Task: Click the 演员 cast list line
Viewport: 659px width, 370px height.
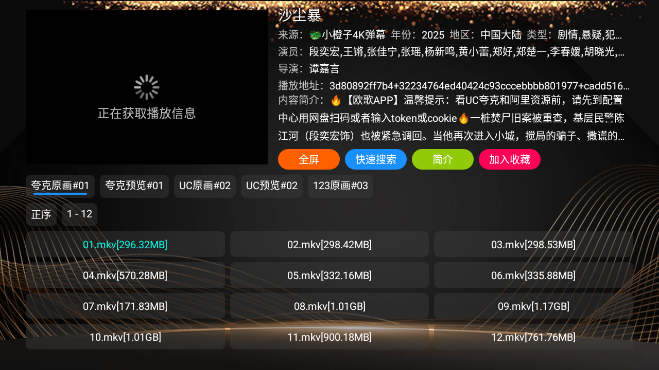Action: (451, 52)
